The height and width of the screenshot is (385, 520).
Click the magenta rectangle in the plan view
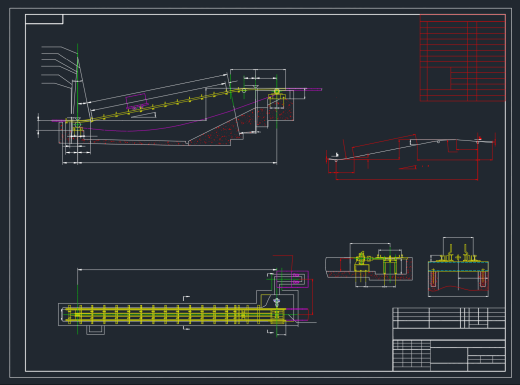[292, 279]
